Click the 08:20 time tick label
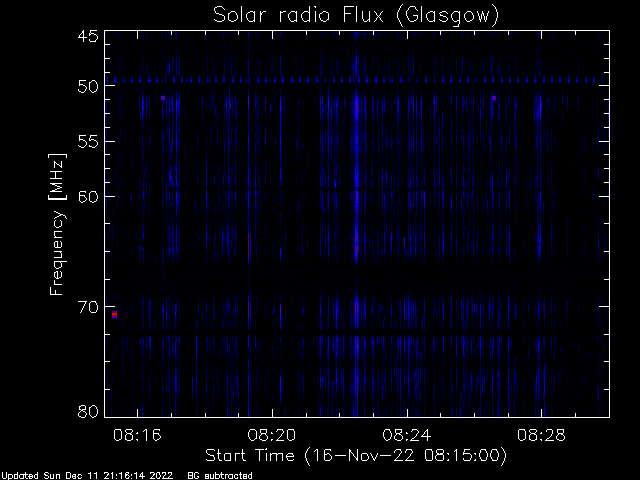The image size is (640, 480). point(272,435)
